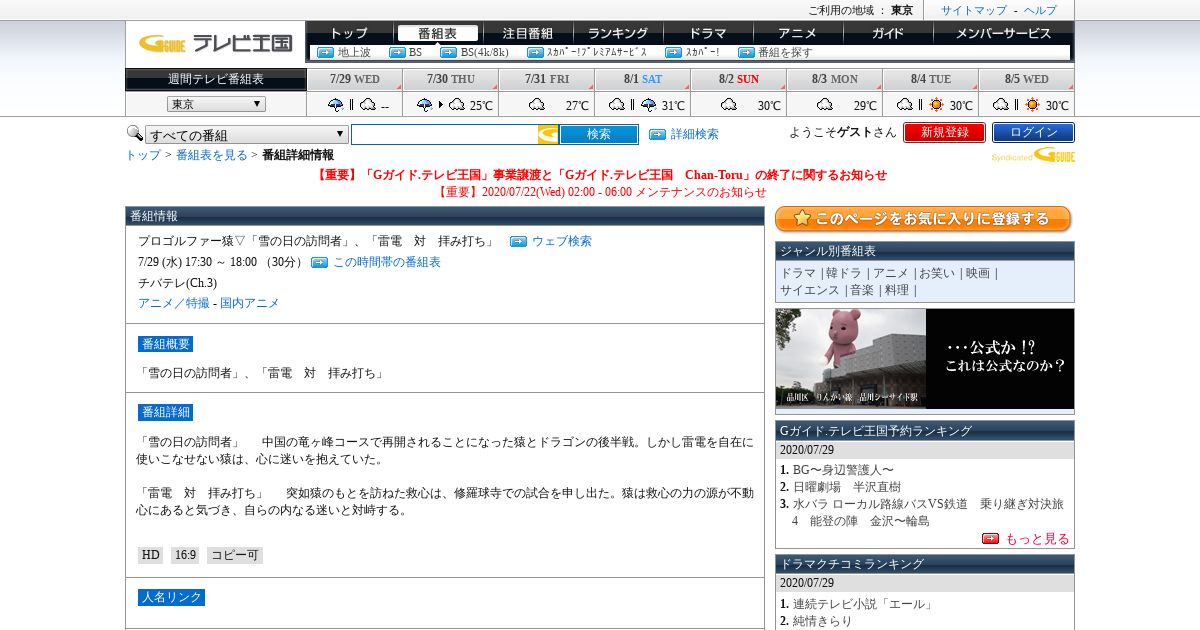Click the arrow icon beside 番組を探す
The image size is (1200, 630).
point(746,52)
